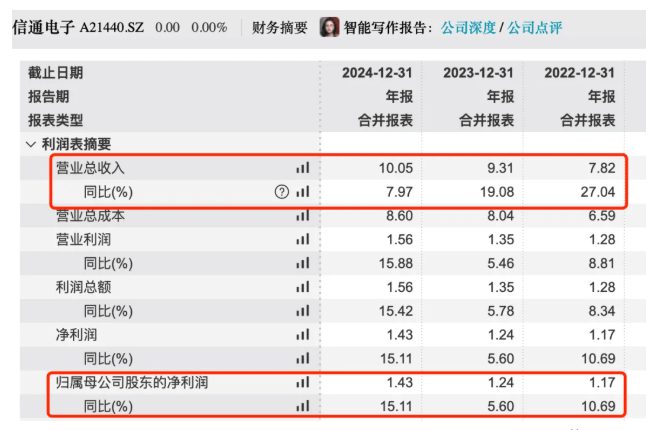Open the 公司深度 report link
Screen dimensions: 654x430
point(468,27)
